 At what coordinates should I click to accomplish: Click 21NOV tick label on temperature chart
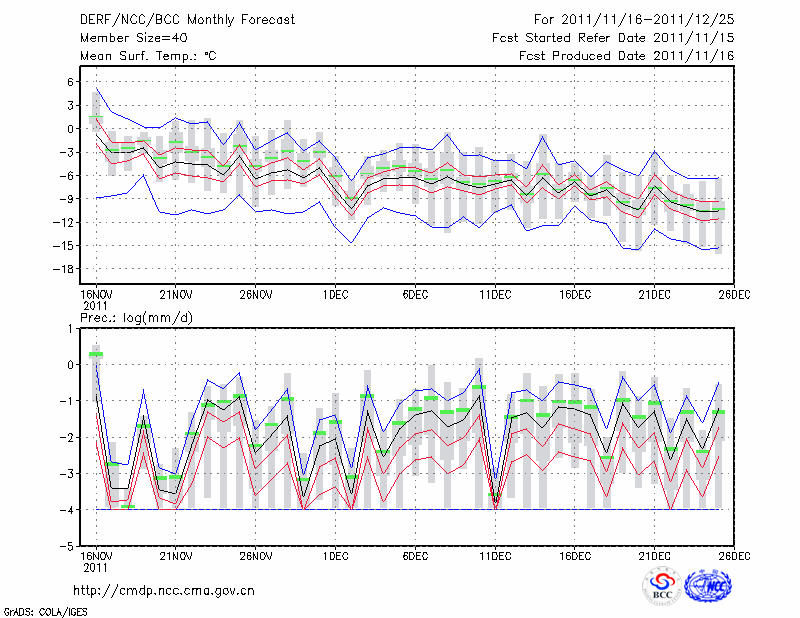pyautogui.click(x=175, y=294)
